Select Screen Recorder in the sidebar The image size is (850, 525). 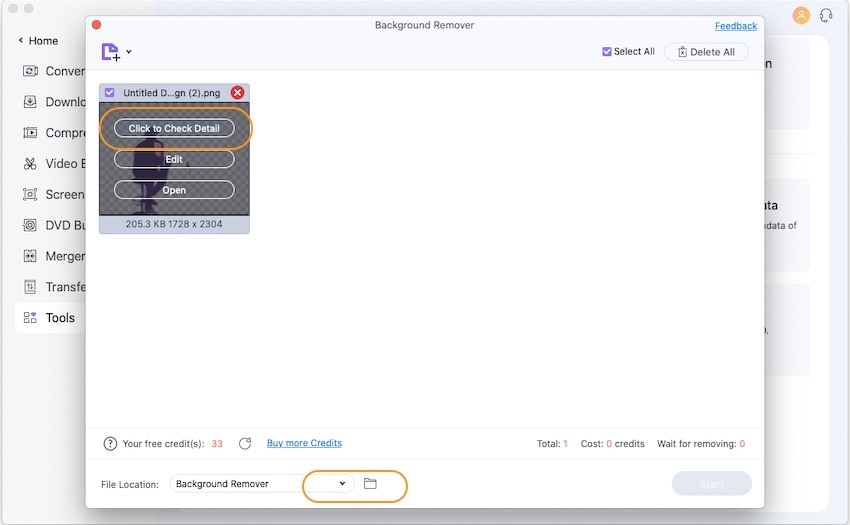pos(53,195)
